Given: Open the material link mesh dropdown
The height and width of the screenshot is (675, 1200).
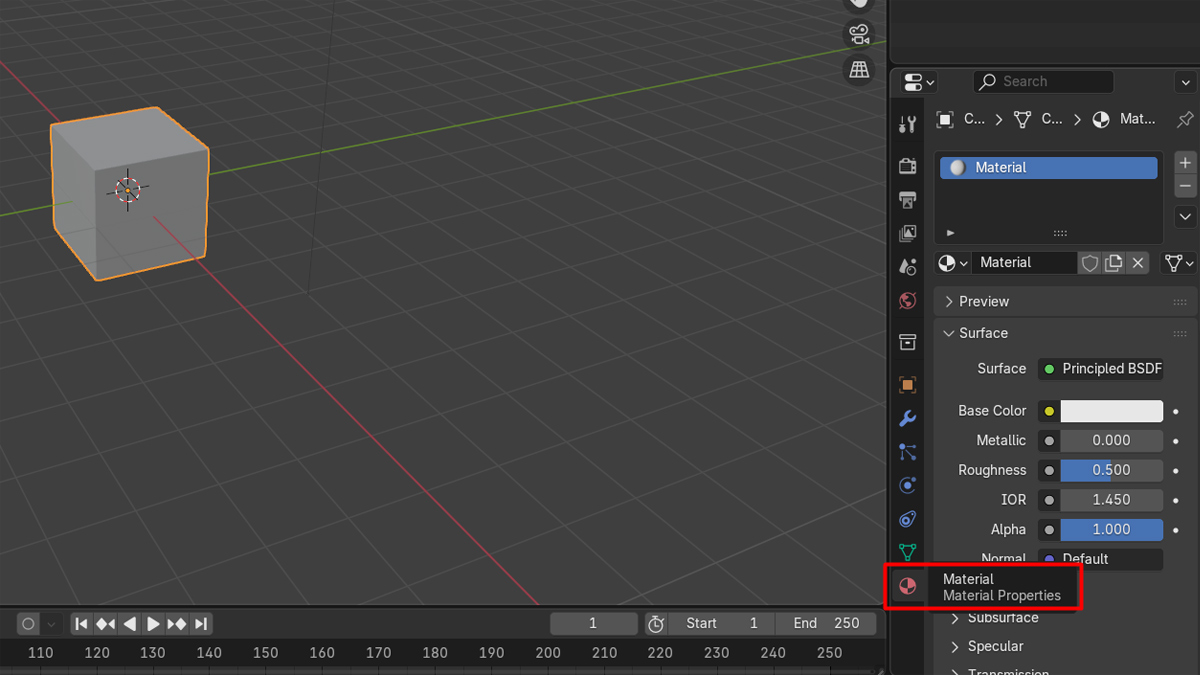Looking at the screenshot, I should pos(1180,263).
